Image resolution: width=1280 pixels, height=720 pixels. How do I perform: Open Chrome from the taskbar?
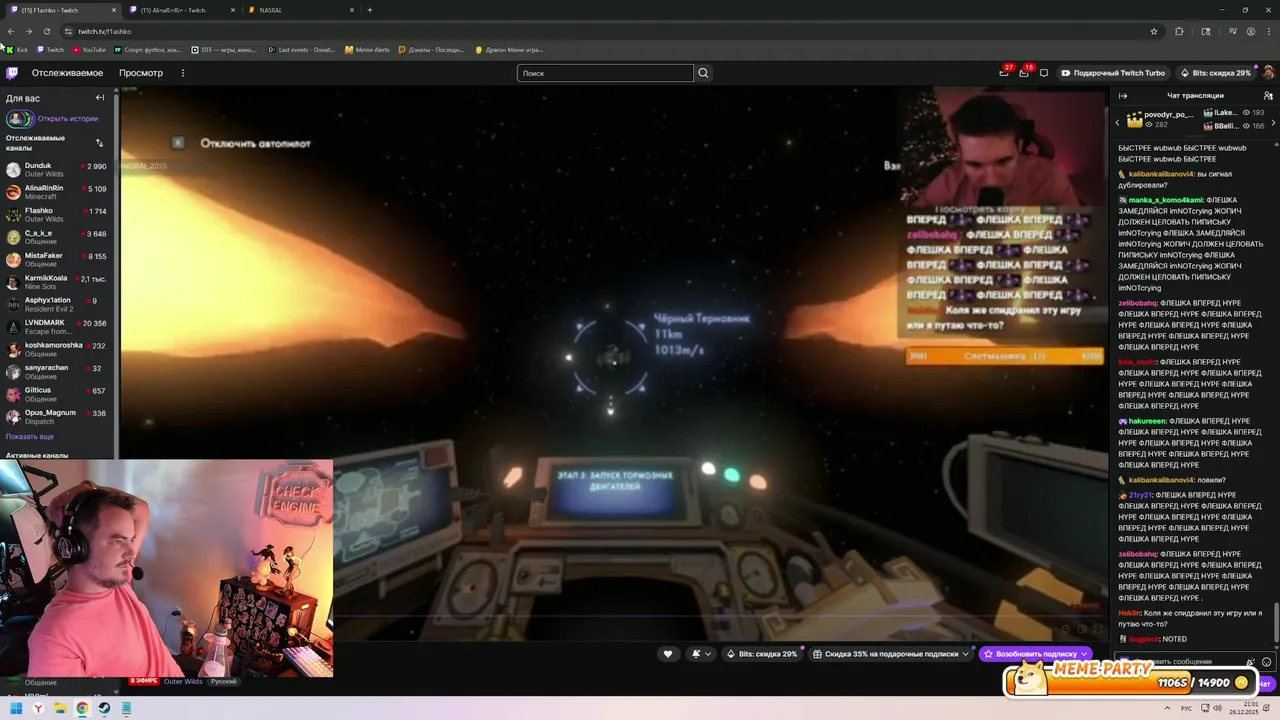(x=82, y=708)
